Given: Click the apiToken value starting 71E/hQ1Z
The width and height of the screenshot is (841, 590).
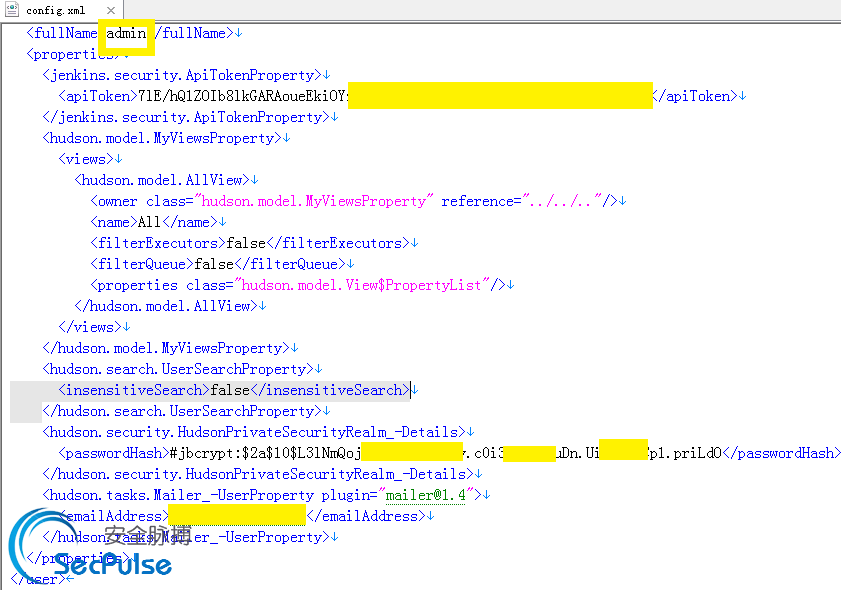Looking at the screenshot, I should pos(244,96).
